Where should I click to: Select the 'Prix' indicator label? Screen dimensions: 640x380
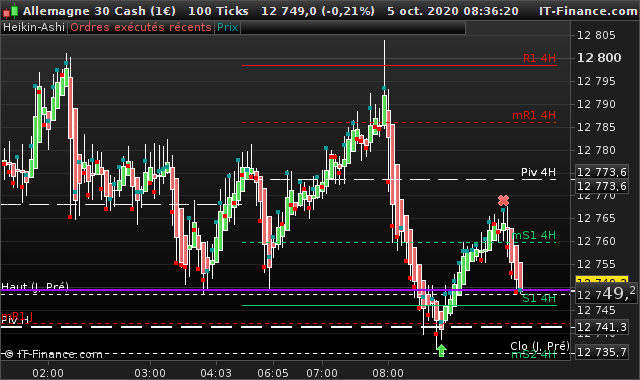pos(227,27)
